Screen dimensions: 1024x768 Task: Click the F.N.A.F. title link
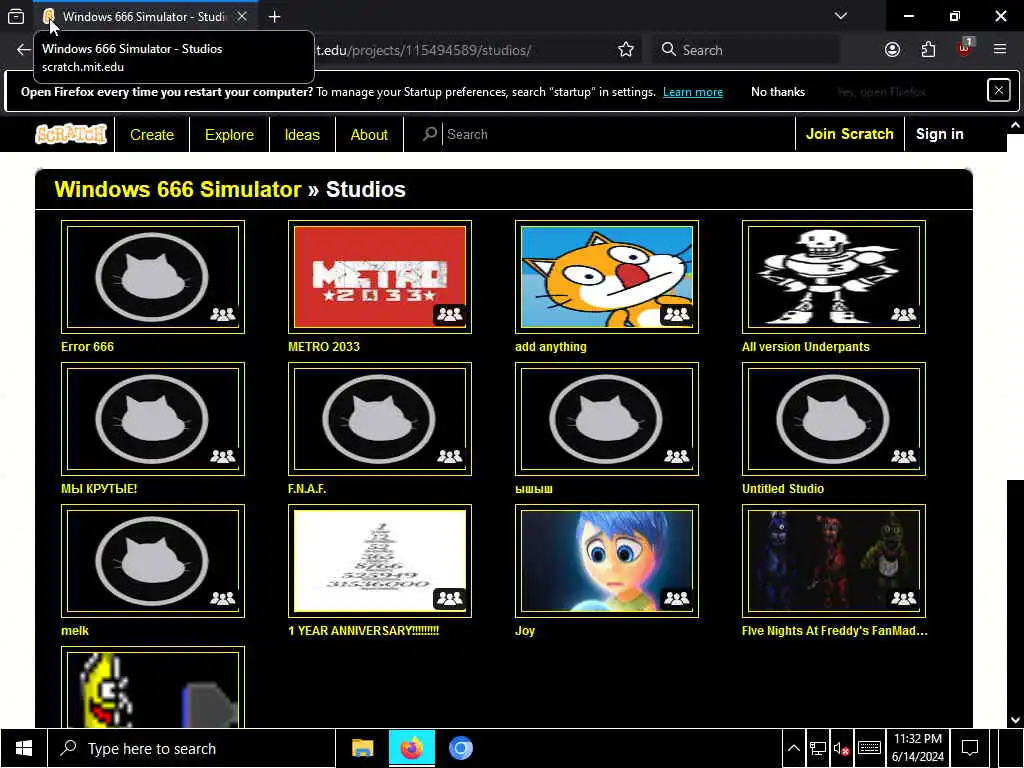tap(307, 488)
